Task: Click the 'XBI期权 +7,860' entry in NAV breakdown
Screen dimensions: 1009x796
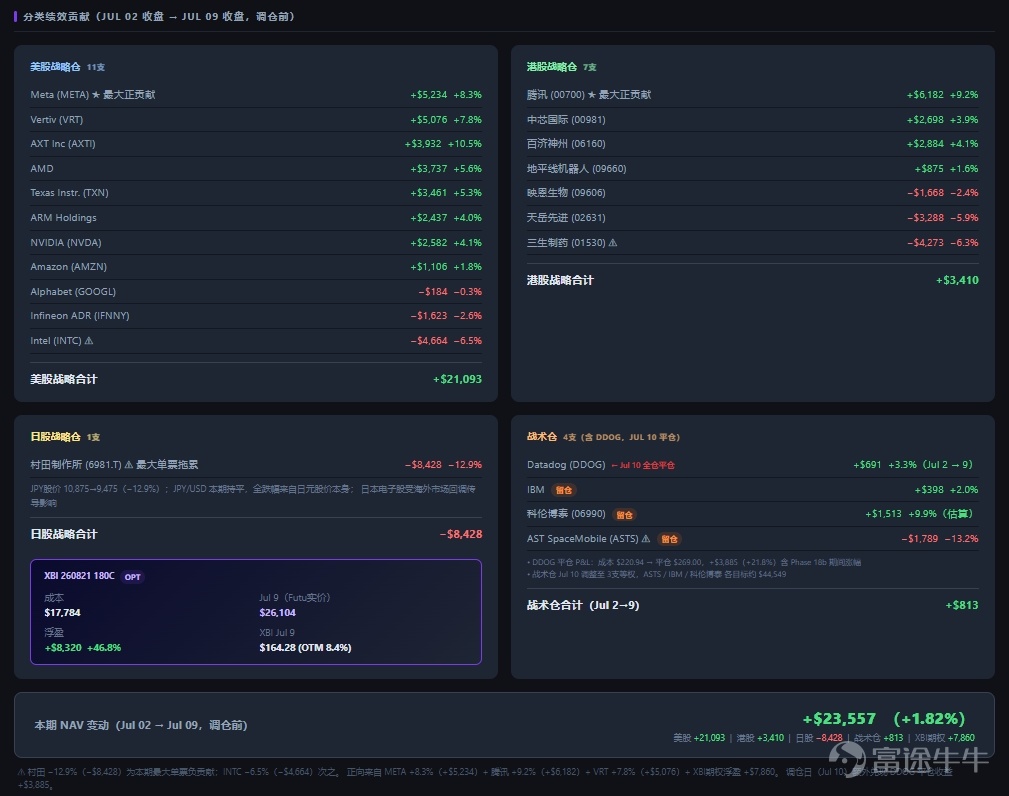Action: pyautogui.click(x=945, y=738)
